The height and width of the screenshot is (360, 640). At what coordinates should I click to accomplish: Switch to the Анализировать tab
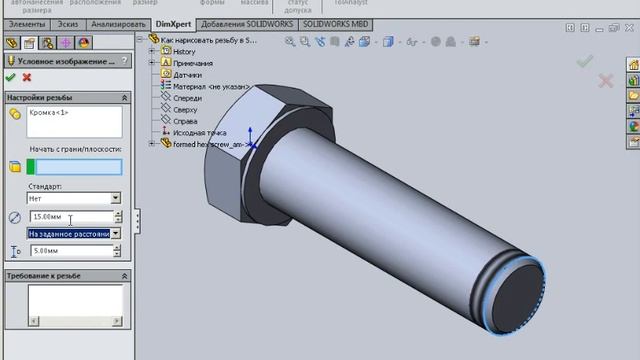tap(118, 24)
